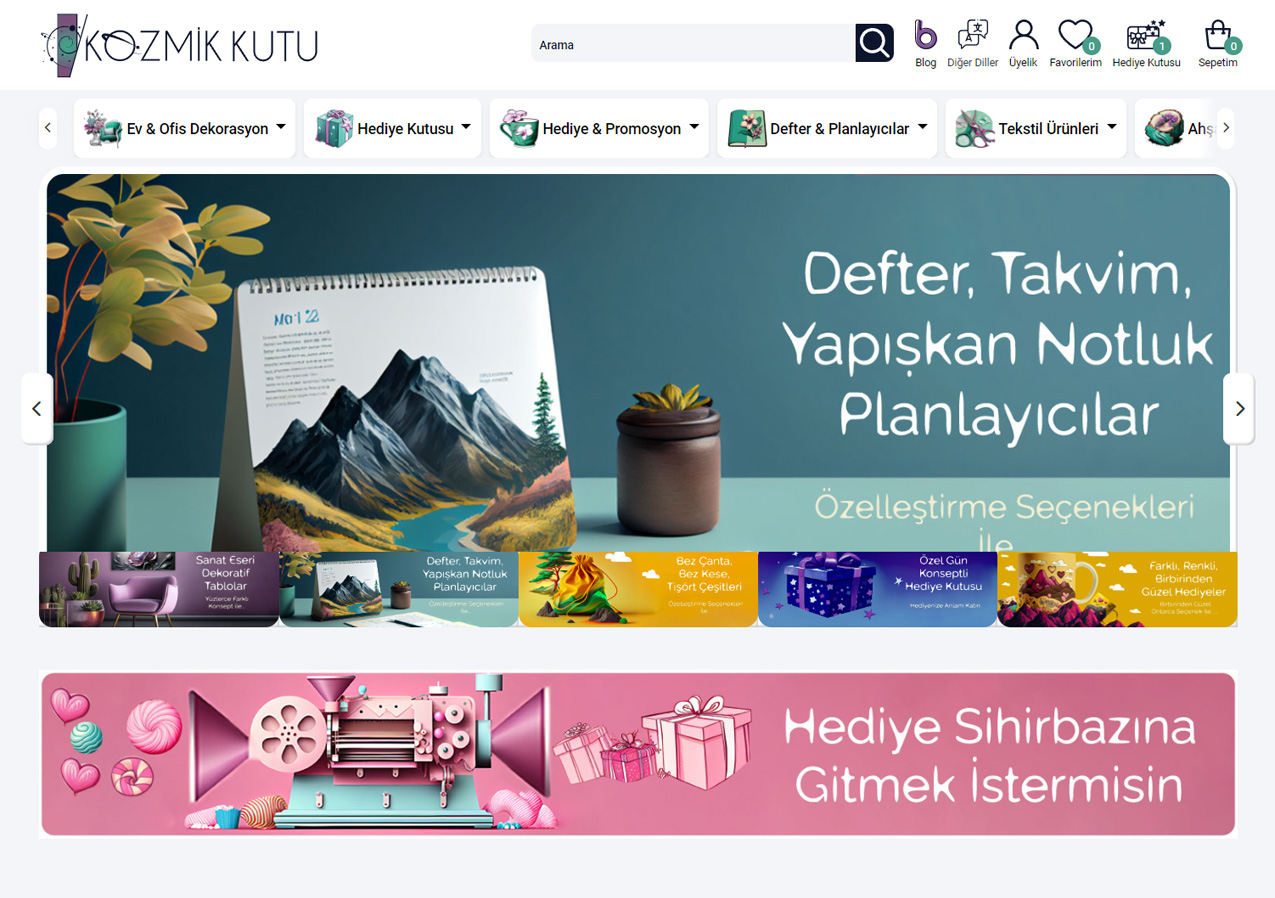Click the Arama search field

coord(692,44)
